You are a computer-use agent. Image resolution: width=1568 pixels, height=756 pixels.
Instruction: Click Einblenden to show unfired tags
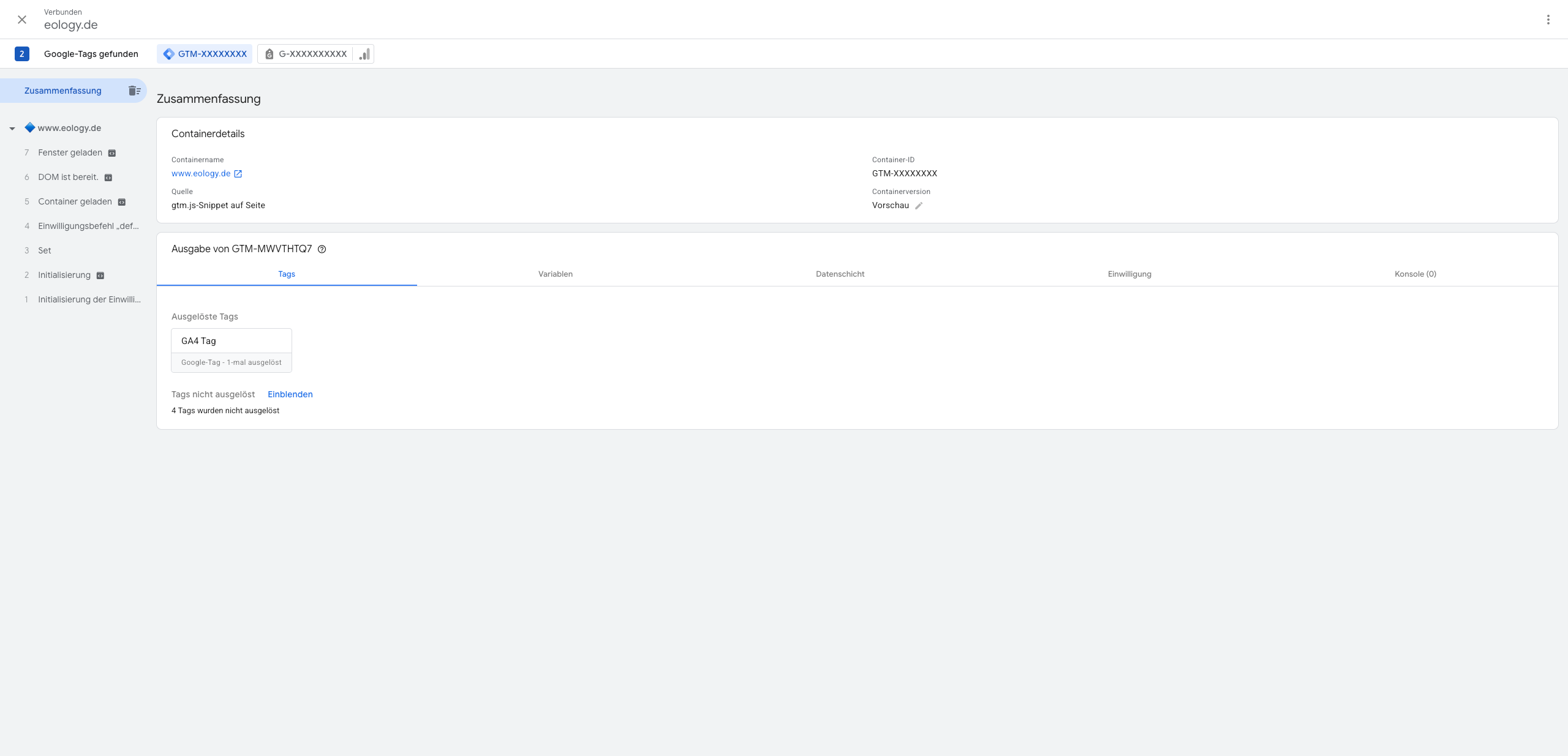(x=290, y=394)
